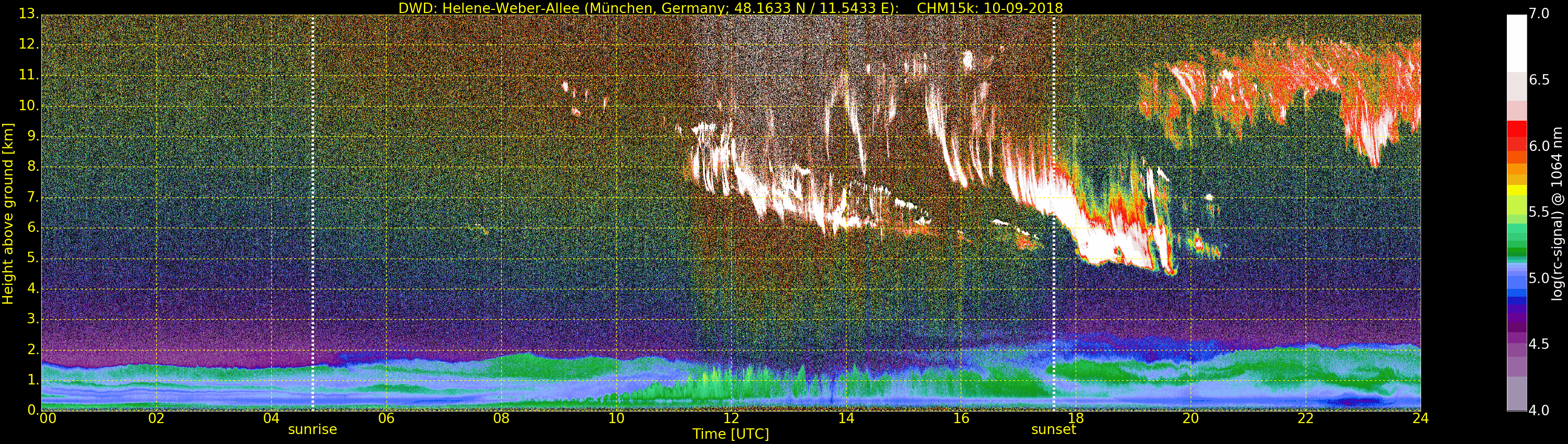
Task: Click the white dotted sunset line in the plot
Action: [1054, 213]
